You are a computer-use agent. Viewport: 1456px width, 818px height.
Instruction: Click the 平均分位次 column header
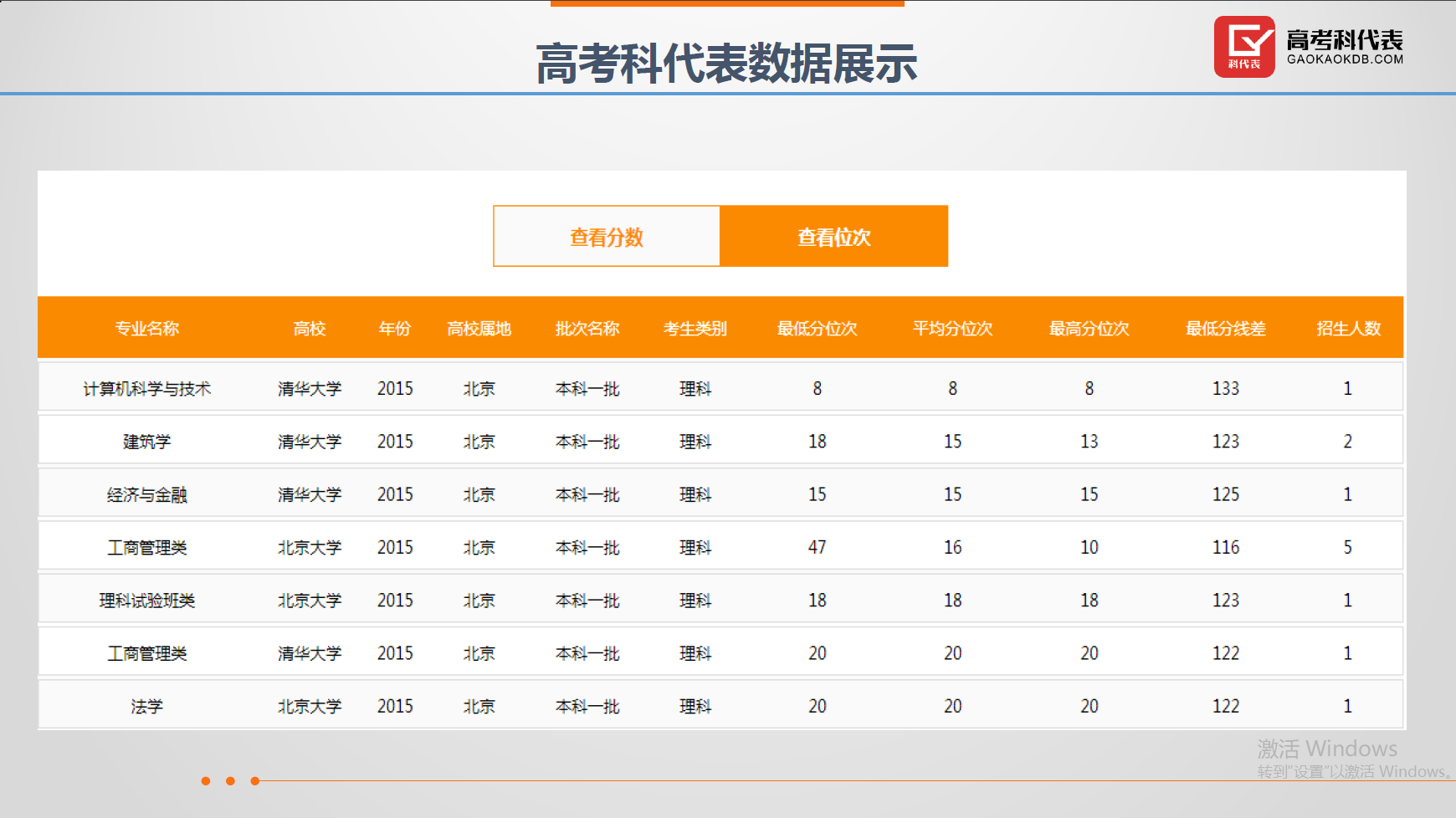pos(952,329)
